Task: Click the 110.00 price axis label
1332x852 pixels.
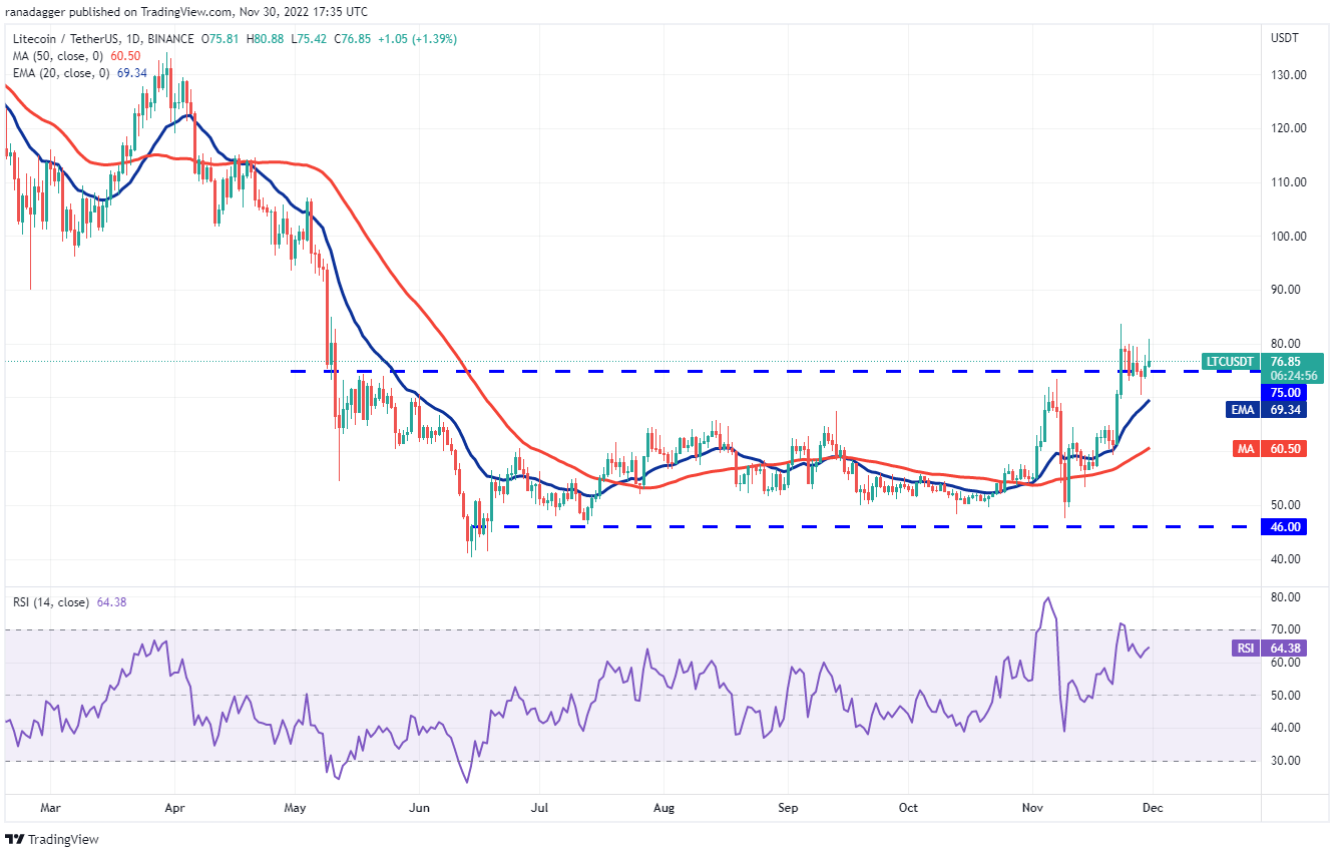Action: click(x=1288, y=182)
